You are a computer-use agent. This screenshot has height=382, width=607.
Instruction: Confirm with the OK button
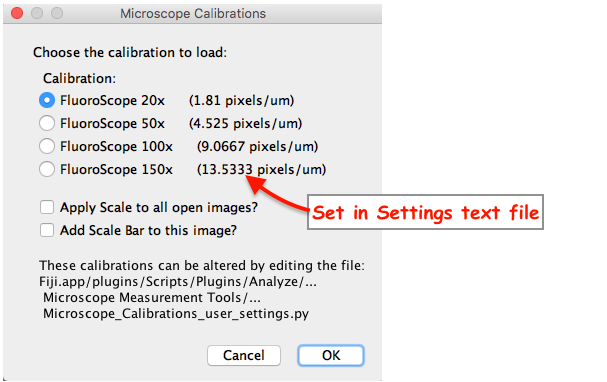[x=331, y=355]
